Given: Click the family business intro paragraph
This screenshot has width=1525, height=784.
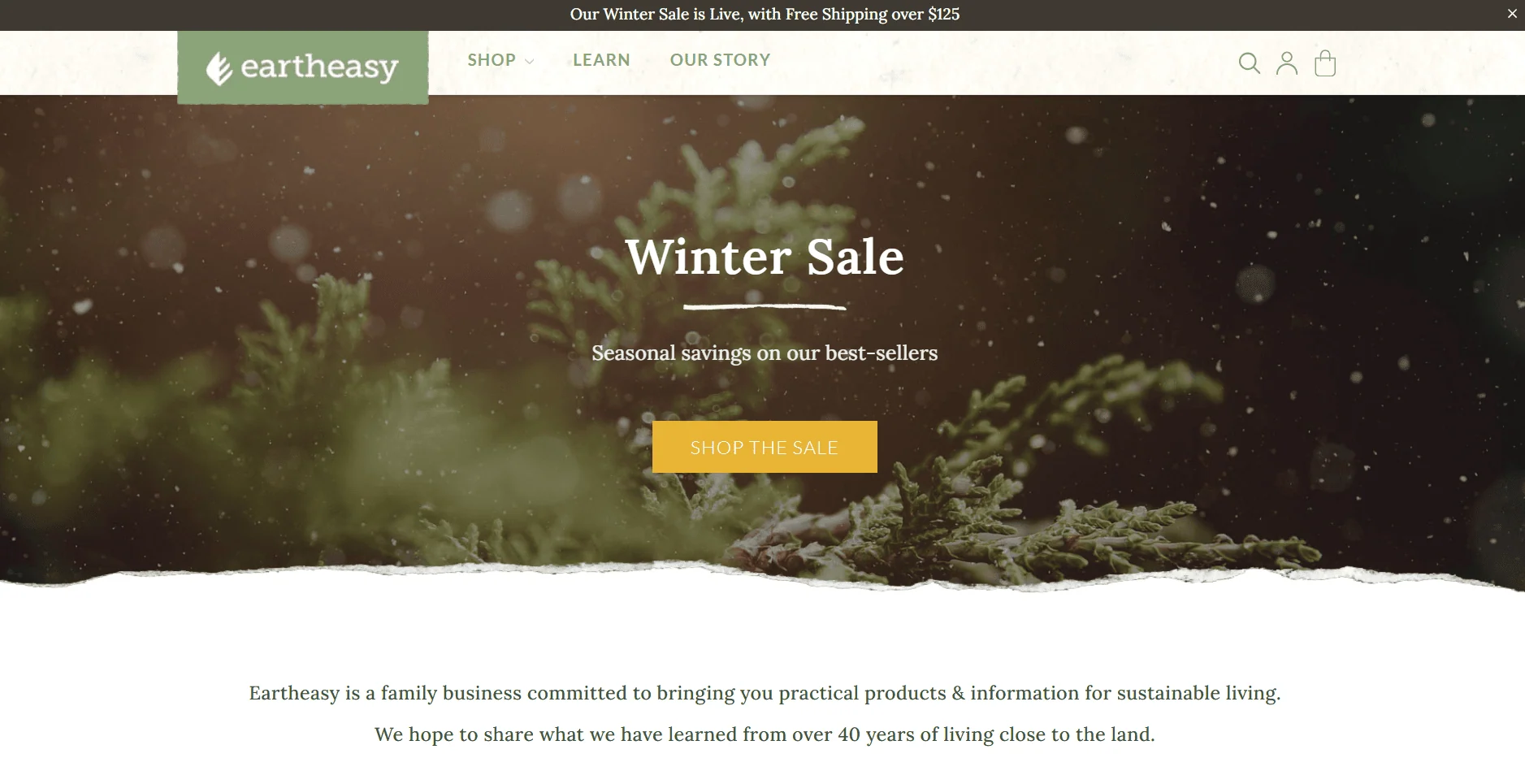Looking at the screenshot, I should click(765, 693).
